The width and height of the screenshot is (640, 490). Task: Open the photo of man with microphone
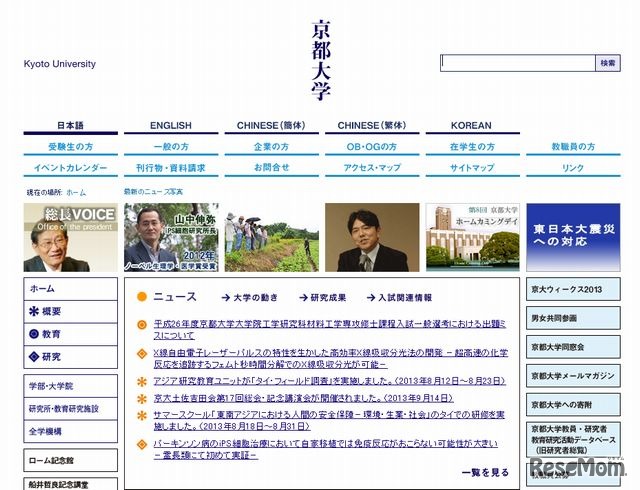point(372,237)
